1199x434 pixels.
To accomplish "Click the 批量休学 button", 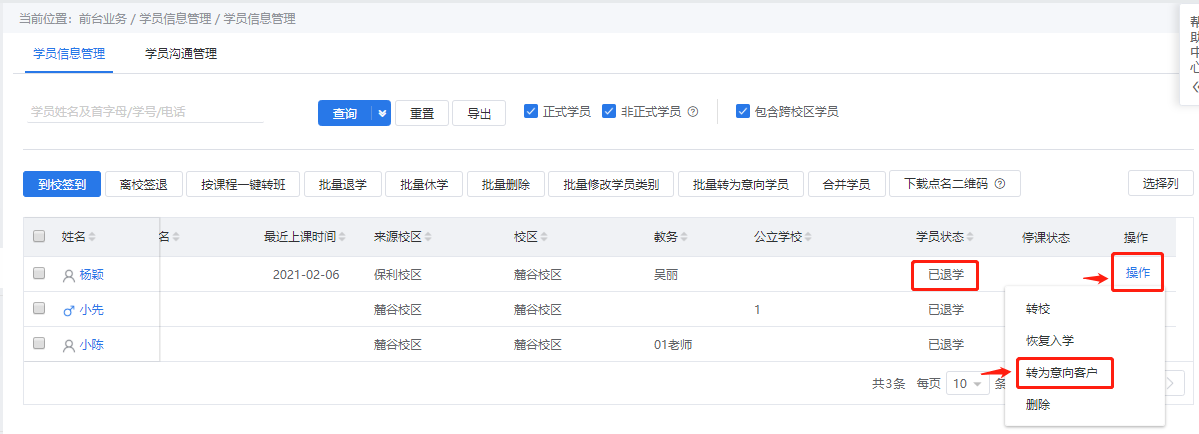I will pos(424,184).
